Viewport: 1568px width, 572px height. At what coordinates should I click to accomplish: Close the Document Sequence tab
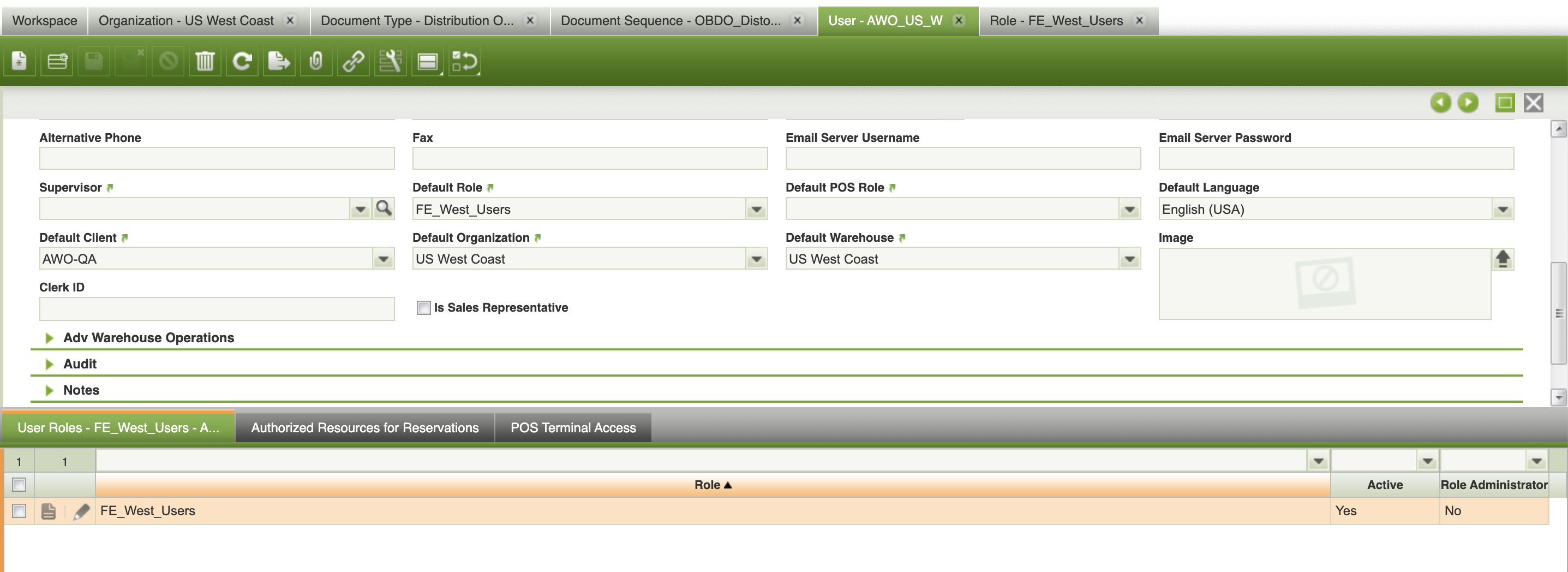[797, 20]
